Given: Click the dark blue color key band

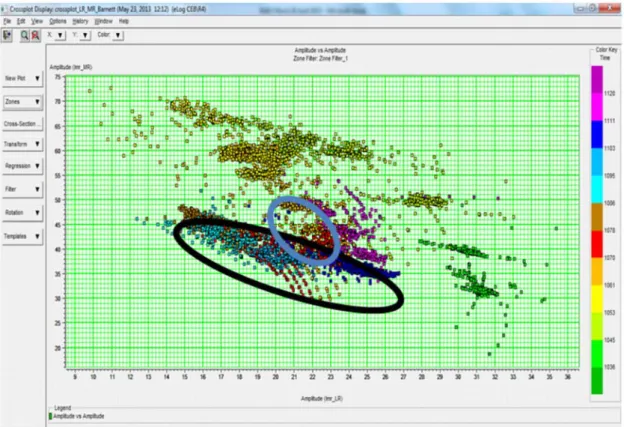Looking at the screenshot, I should [597, 135].
